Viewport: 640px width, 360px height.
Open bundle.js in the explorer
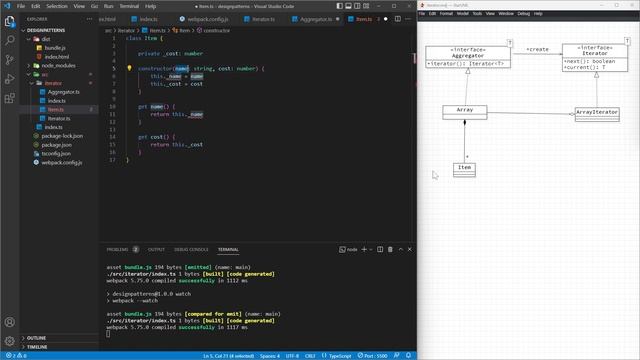coord(55,48)
